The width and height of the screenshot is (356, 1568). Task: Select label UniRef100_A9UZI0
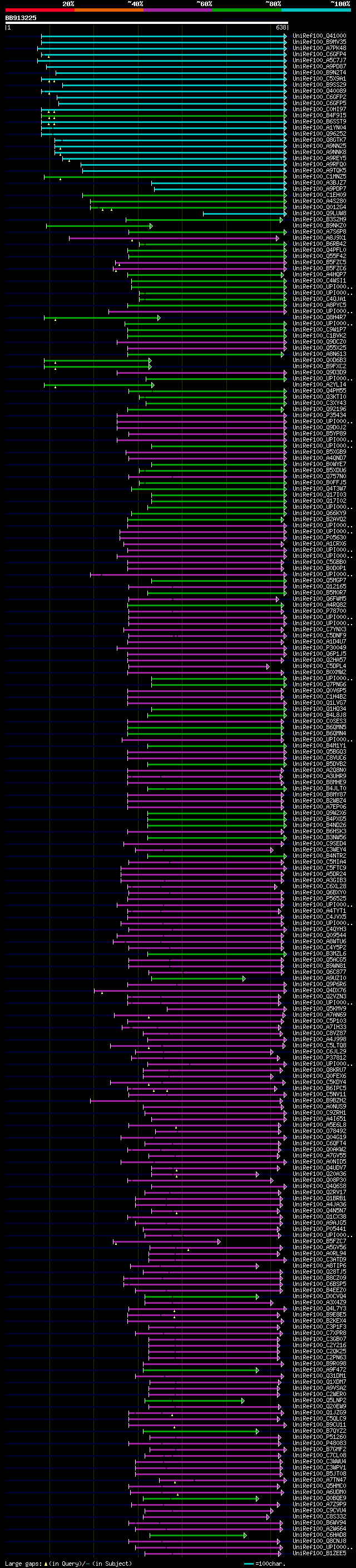pos(319,978)
